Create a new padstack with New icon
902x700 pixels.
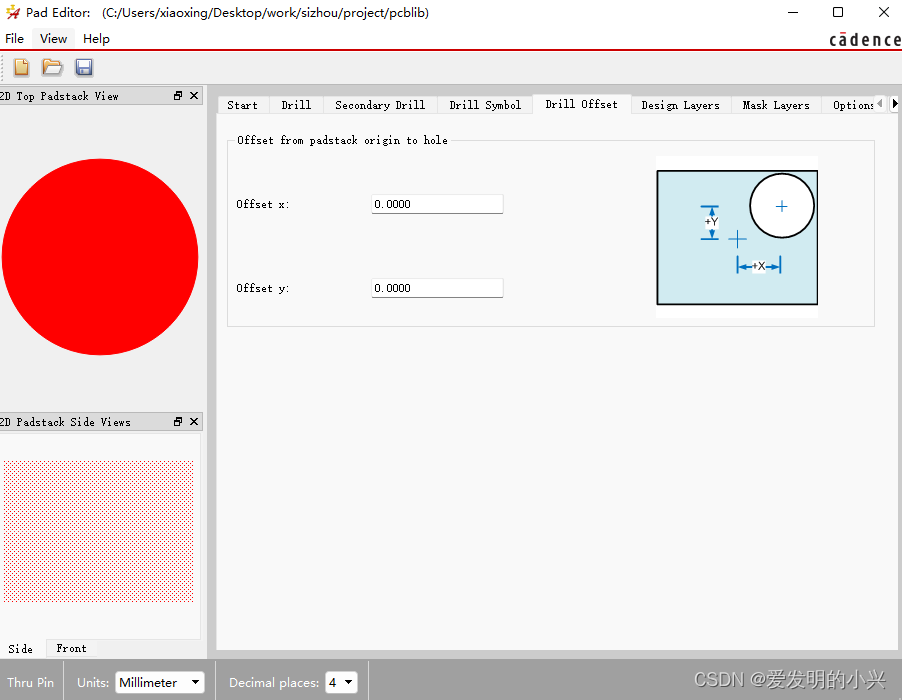(x=21, y=67)
